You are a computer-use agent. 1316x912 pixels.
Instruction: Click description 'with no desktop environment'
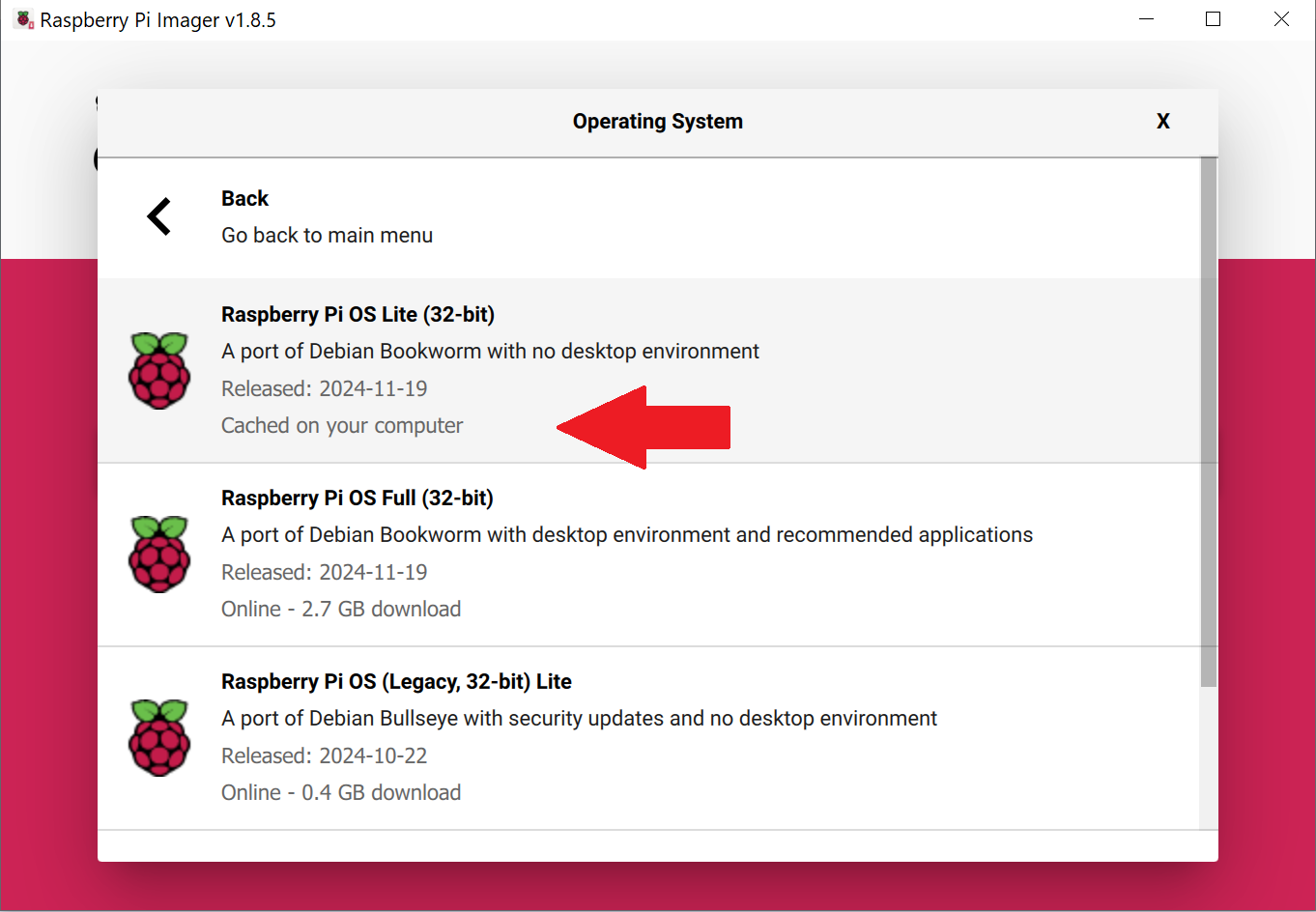pyautogui.click(x=490, y=352)
